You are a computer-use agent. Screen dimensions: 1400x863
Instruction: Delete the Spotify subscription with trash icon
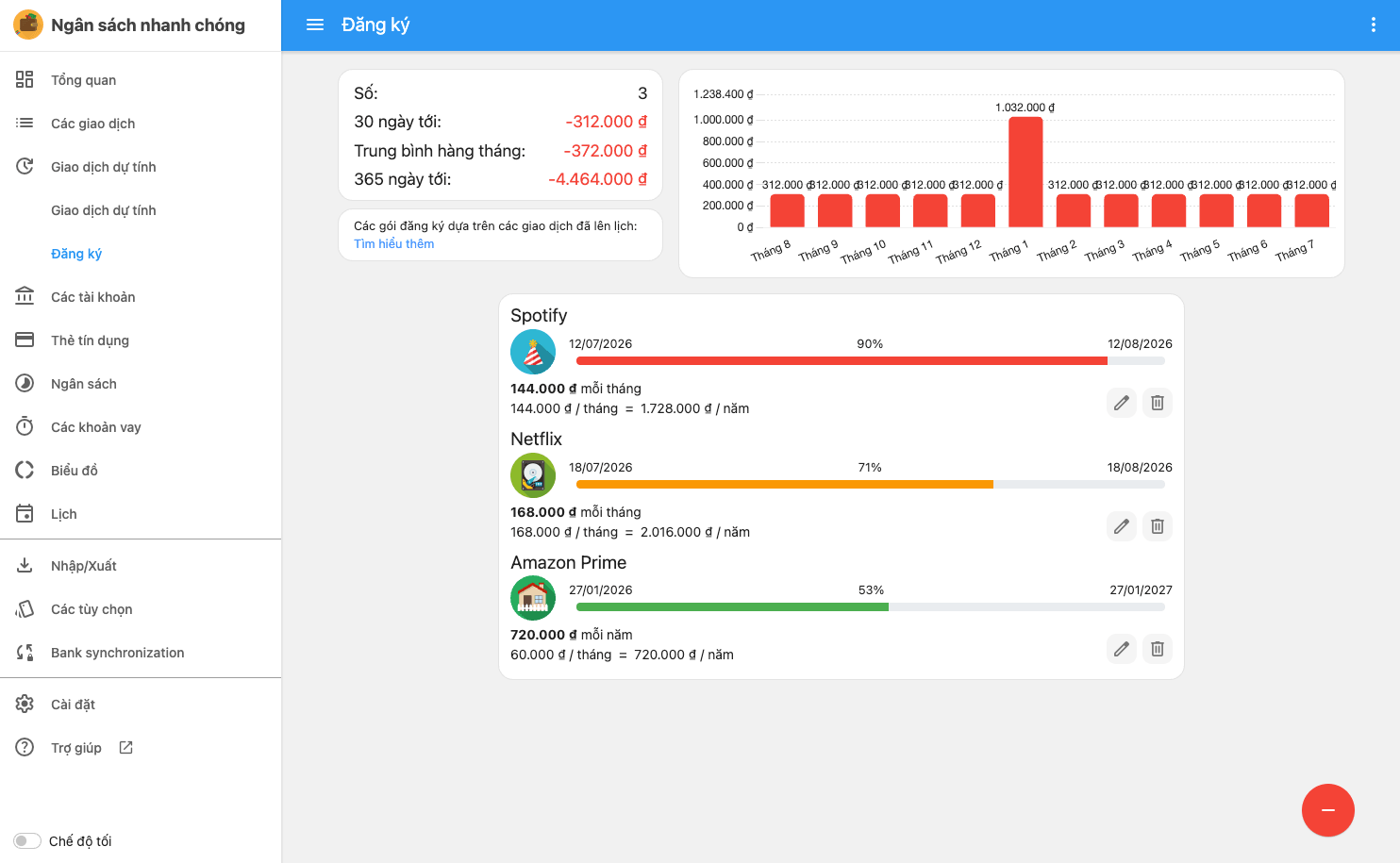(x=1158, y=403)
